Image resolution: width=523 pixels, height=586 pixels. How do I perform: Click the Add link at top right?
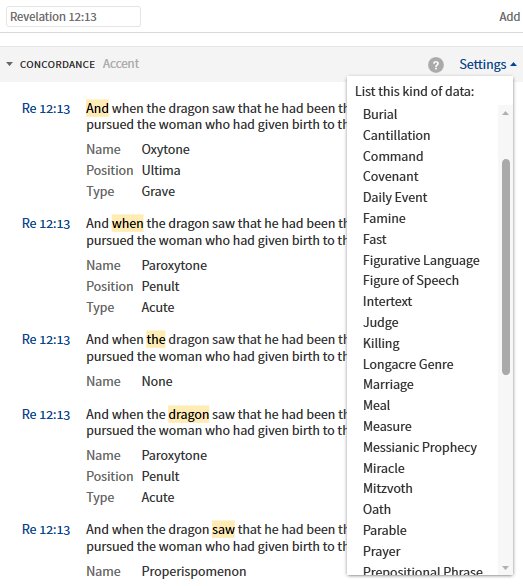(x=510, y=16)
